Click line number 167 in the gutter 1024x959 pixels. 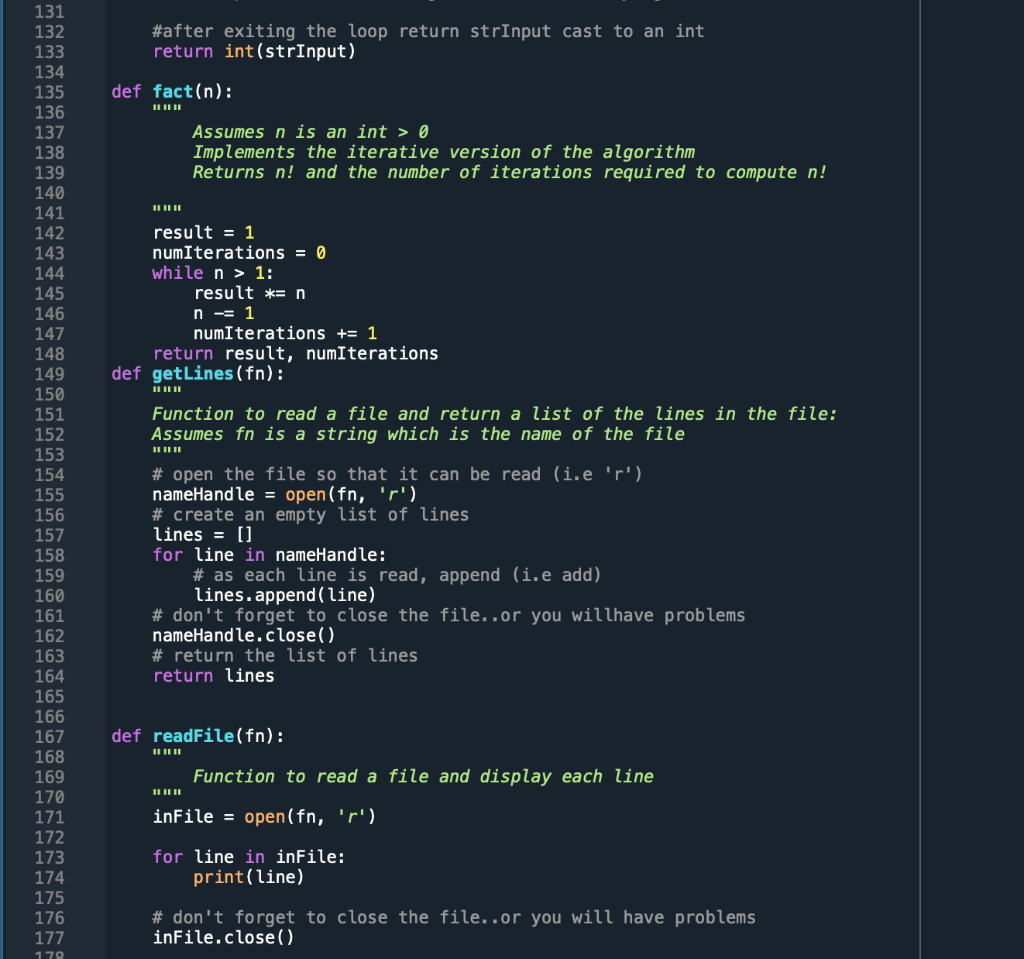(x=49, y=737)
